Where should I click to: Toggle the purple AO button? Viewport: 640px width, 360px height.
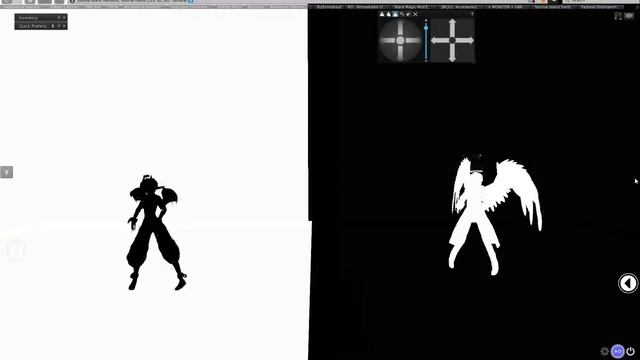[618, 351]
